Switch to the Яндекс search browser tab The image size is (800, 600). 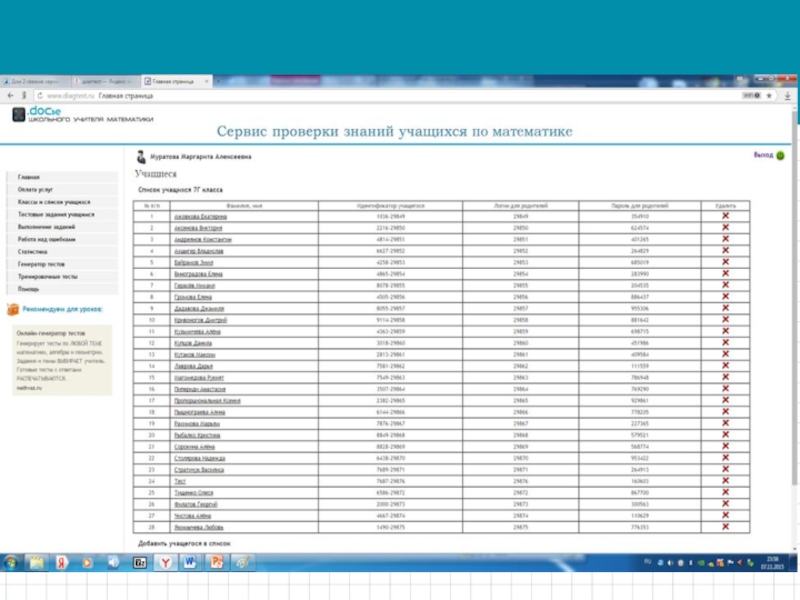[x=105, y=81]
